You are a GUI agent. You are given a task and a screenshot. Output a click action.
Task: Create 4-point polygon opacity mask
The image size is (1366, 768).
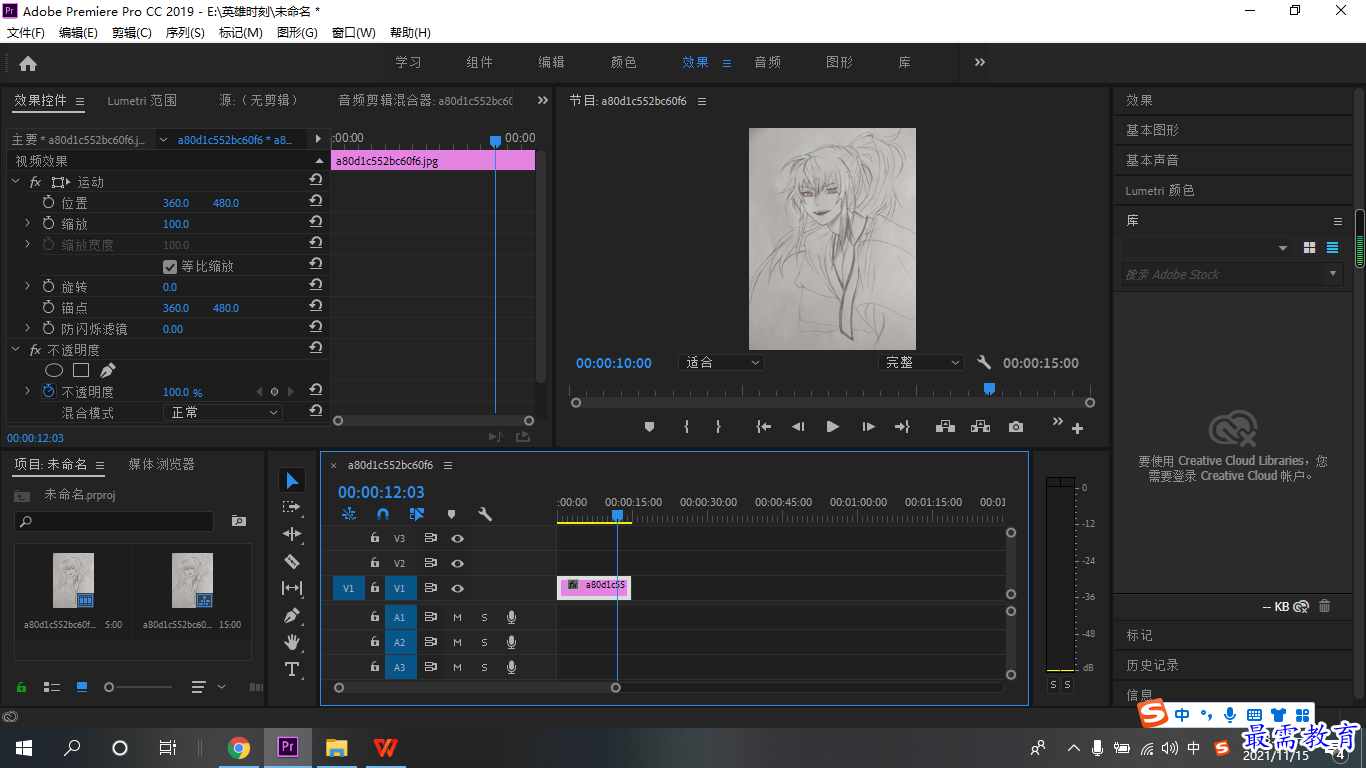pyautogui.click(x=81, y=371)
